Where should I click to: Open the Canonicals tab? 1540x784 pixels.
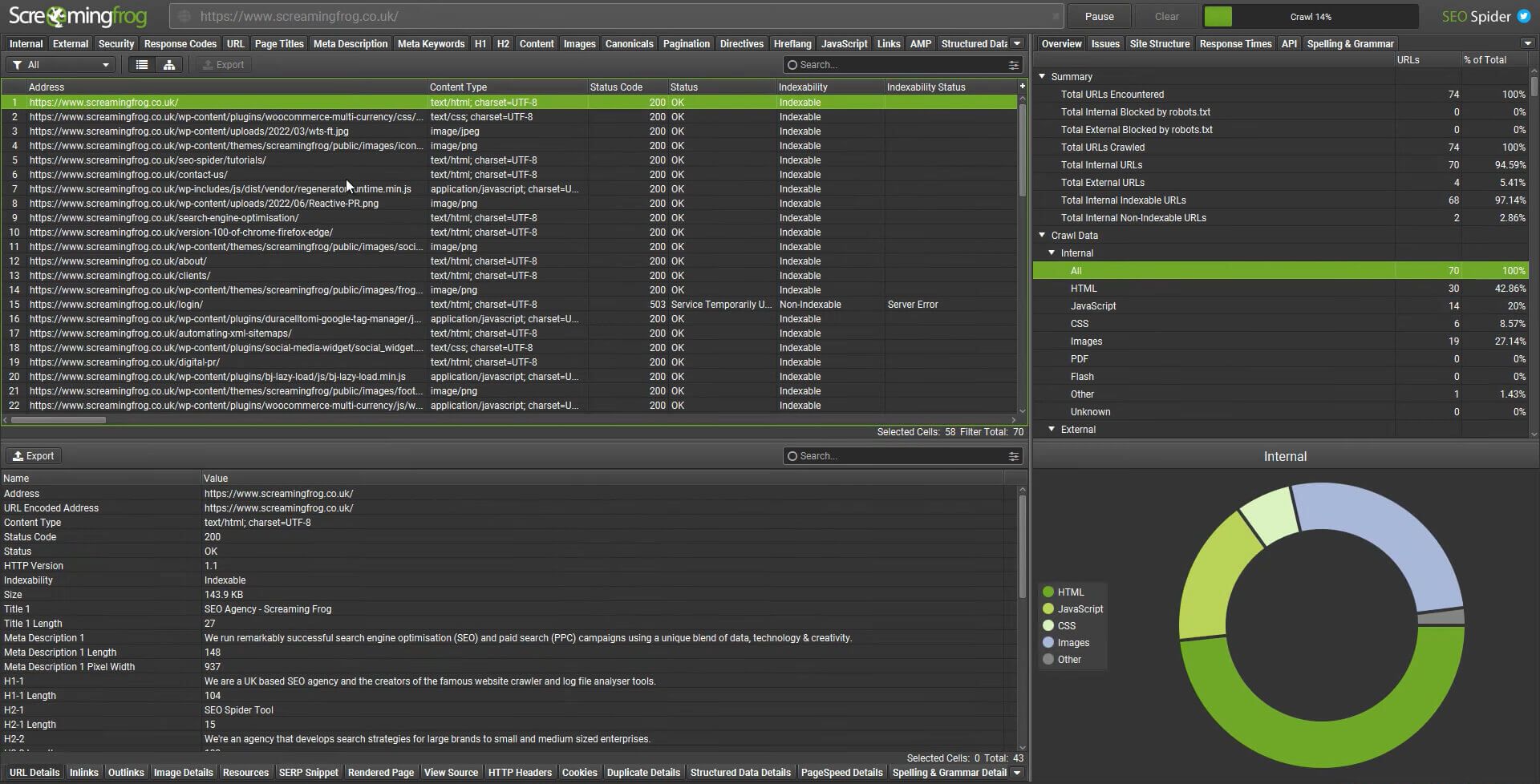pyautogui.click(x=629, y=43)
